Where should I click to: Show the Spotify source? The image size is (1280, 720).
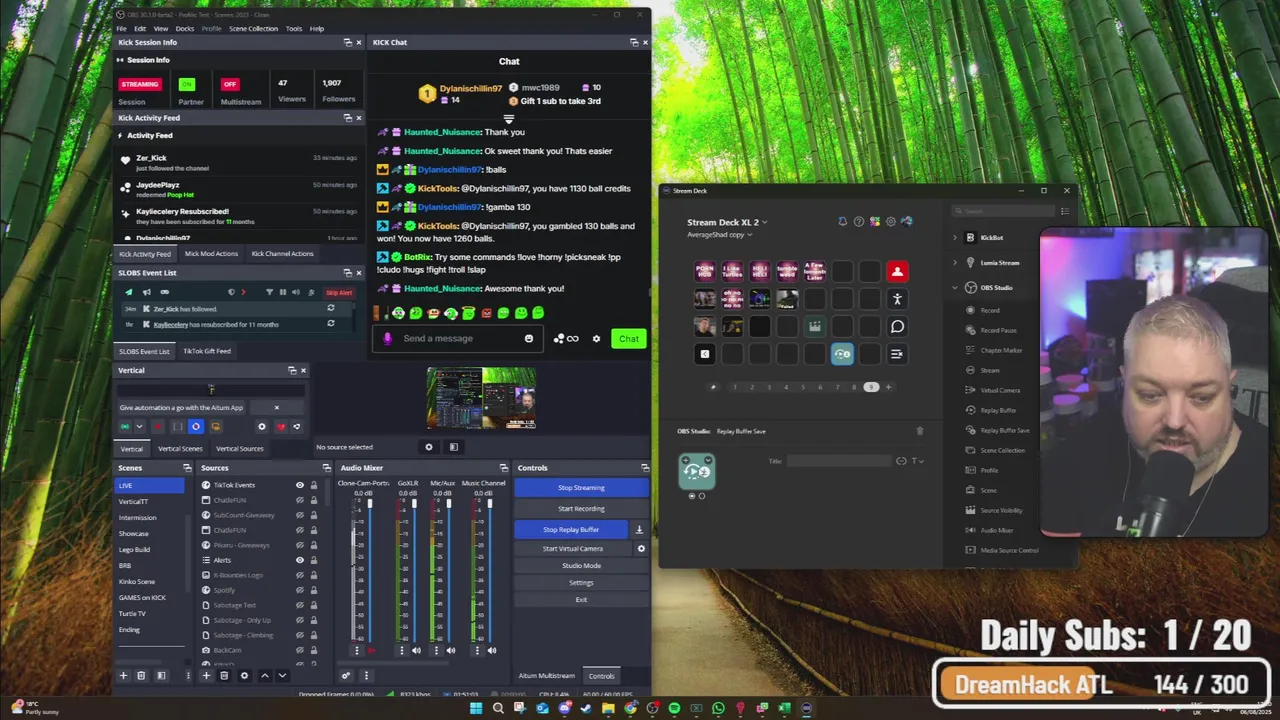[x=299, y=590]
